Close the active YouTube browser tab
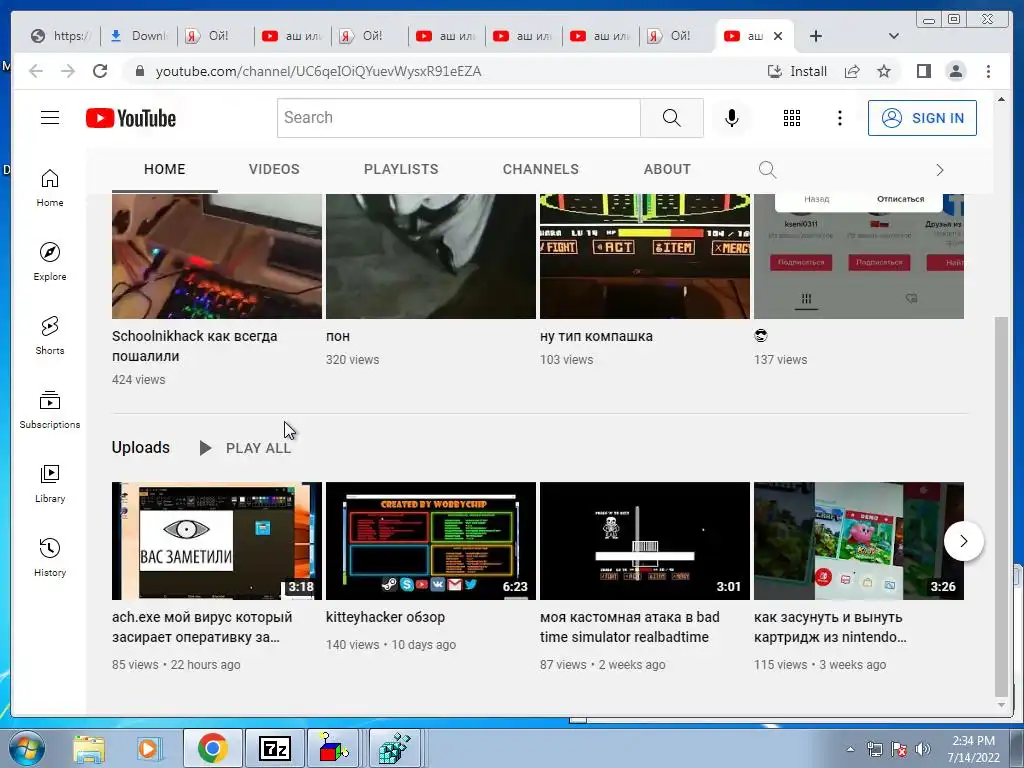Viewport: 1024px width, 768px height. click(778, 36)
